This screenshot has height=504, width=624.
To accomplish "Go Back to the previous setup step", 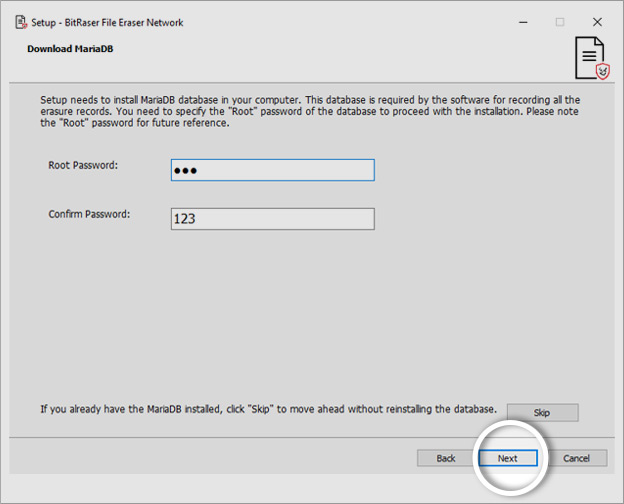I will click(446, 458).
